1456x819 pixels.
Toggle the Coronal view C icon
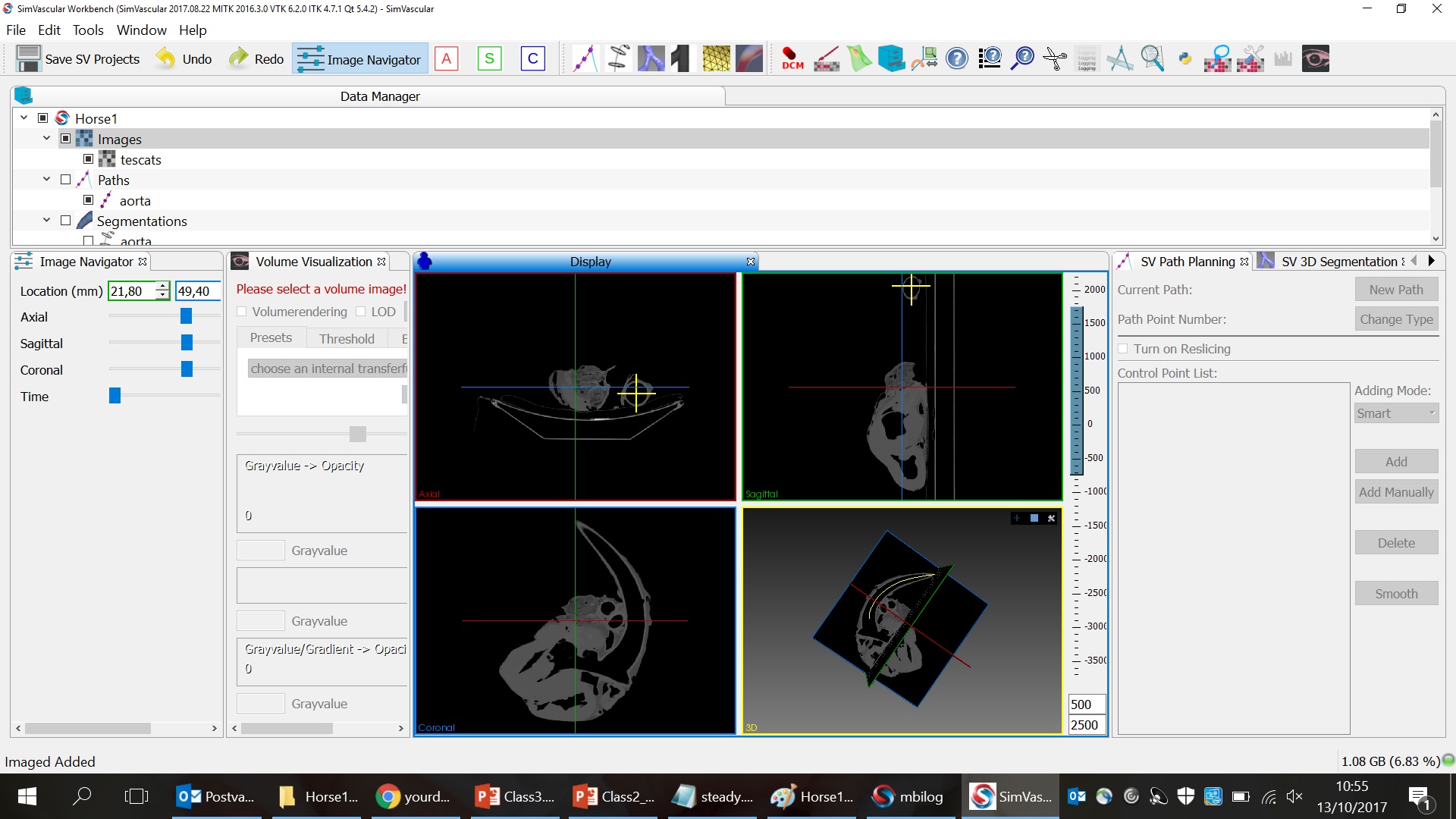coord(532,58)
